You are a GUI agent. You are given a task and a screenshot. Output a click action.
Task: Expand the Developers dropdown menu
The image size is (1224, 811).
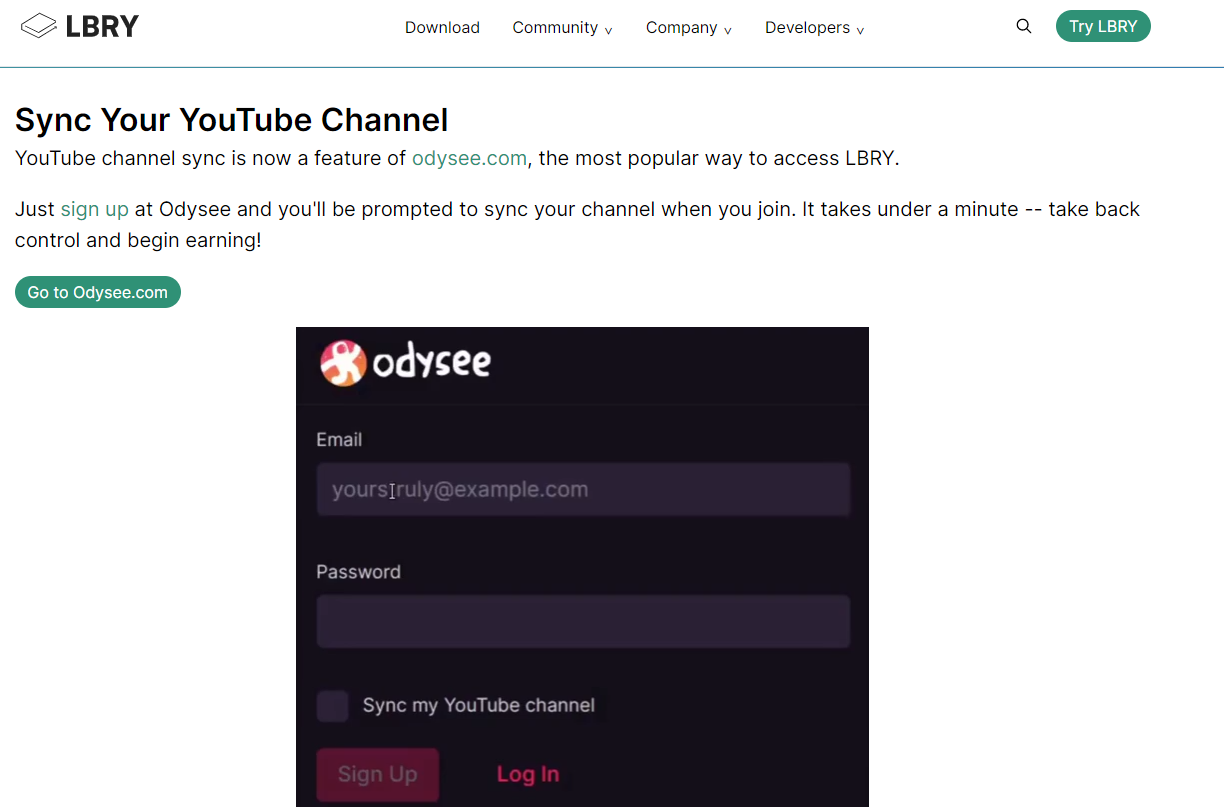pos(814,28)
